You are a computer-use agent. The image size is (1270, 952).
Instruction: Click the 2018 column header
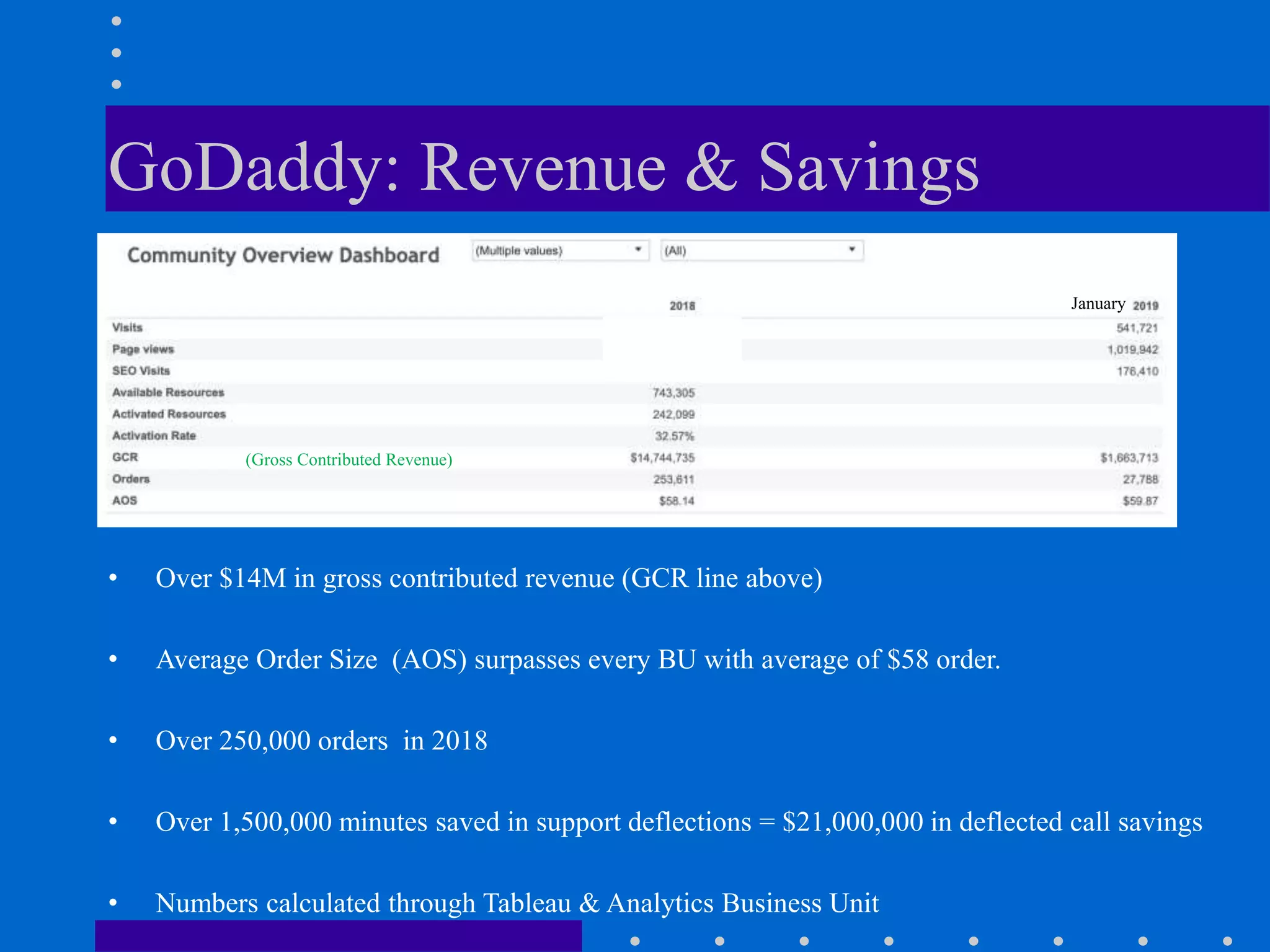682,306
